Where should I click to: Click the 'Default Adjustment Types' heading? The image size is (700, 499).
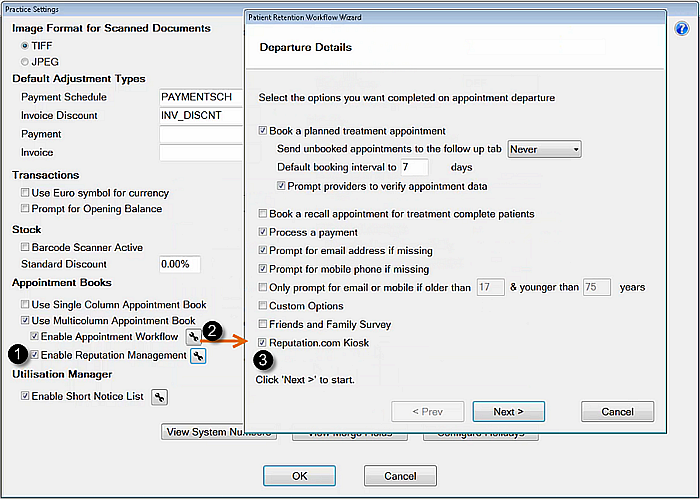(79, 79)
